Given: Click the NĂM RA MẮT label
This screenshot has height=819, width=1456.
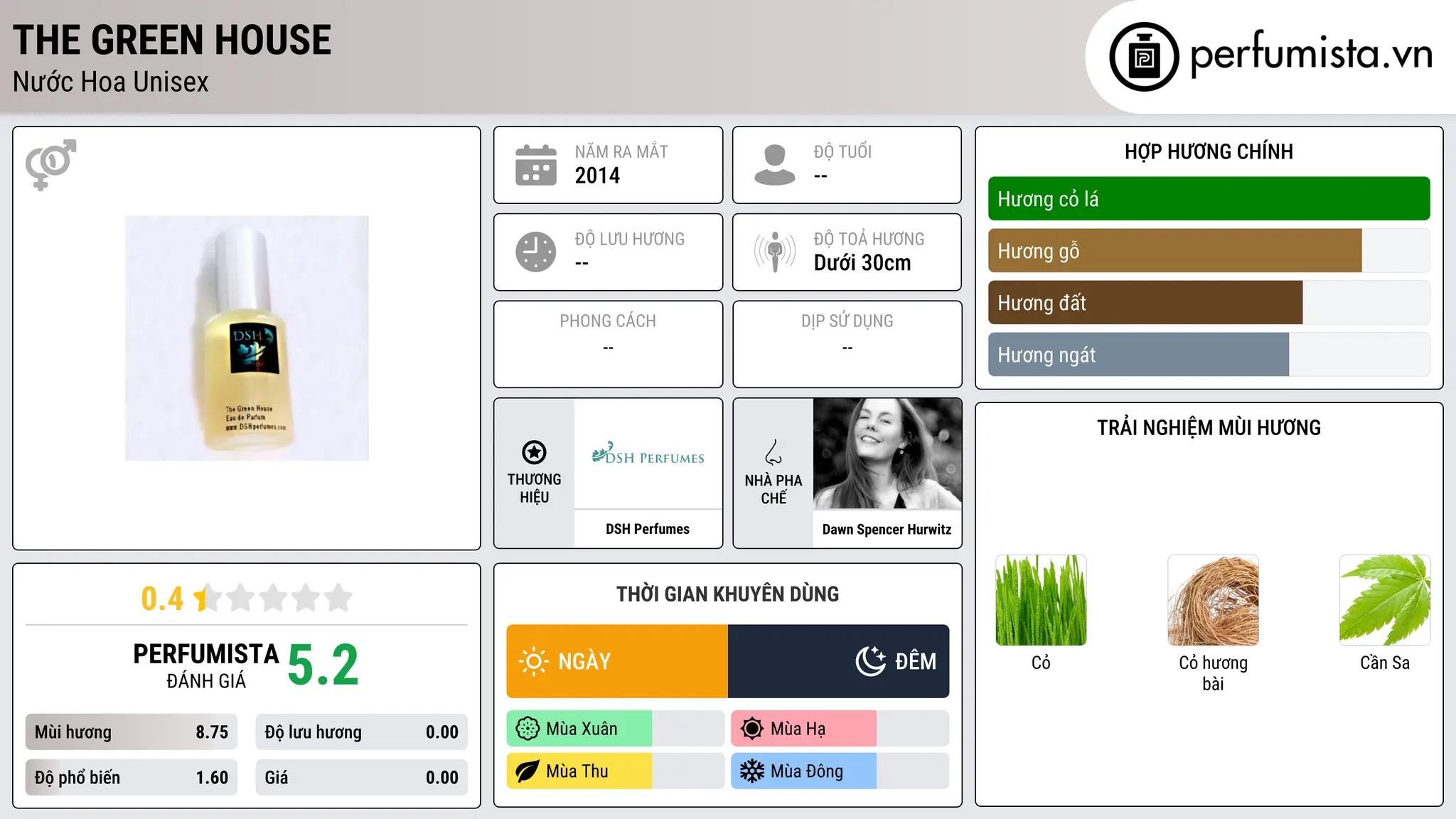Looking at the screenshot, I should tap(621, 152).
